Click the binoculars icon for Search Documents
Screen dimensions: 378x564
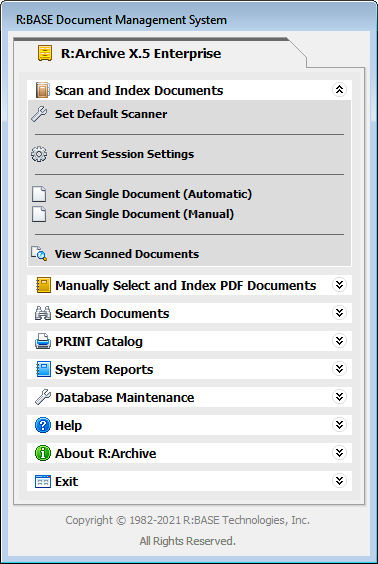pyautogui.click(x=43, y=313)
